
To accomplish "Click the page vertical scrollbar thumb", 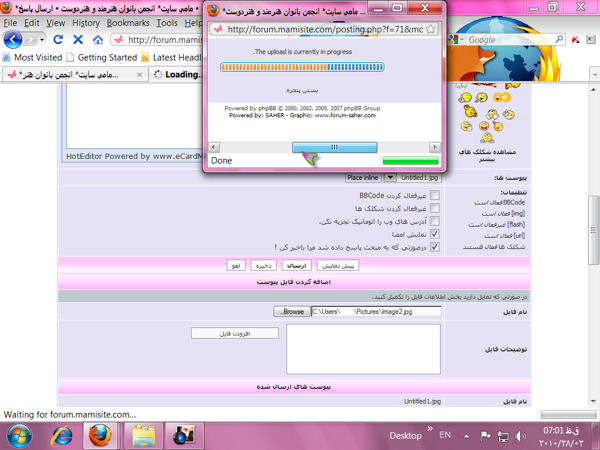I will pyautogui.click(x=593, y=230).
